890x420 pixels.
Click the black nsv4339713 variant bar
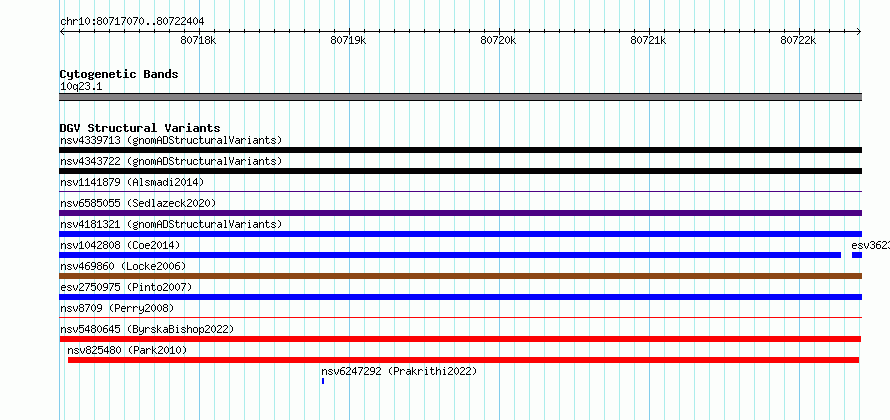tap(461, 150)
